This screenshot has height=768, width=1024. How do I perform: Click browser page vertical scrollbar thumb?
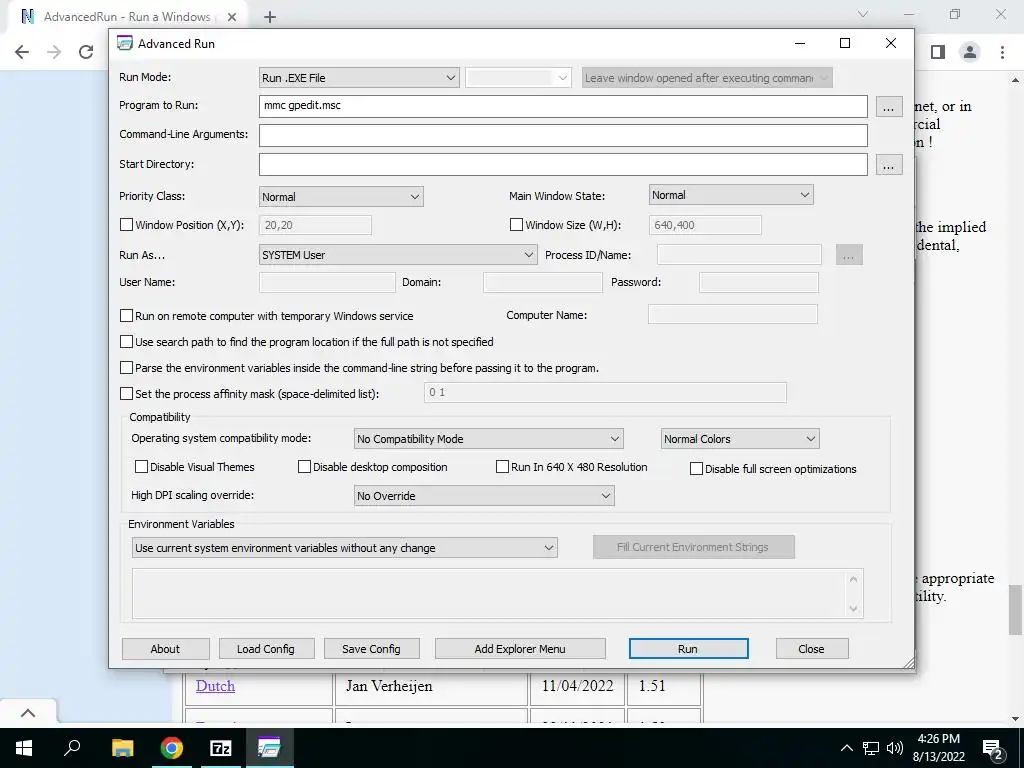point(1015,609)
